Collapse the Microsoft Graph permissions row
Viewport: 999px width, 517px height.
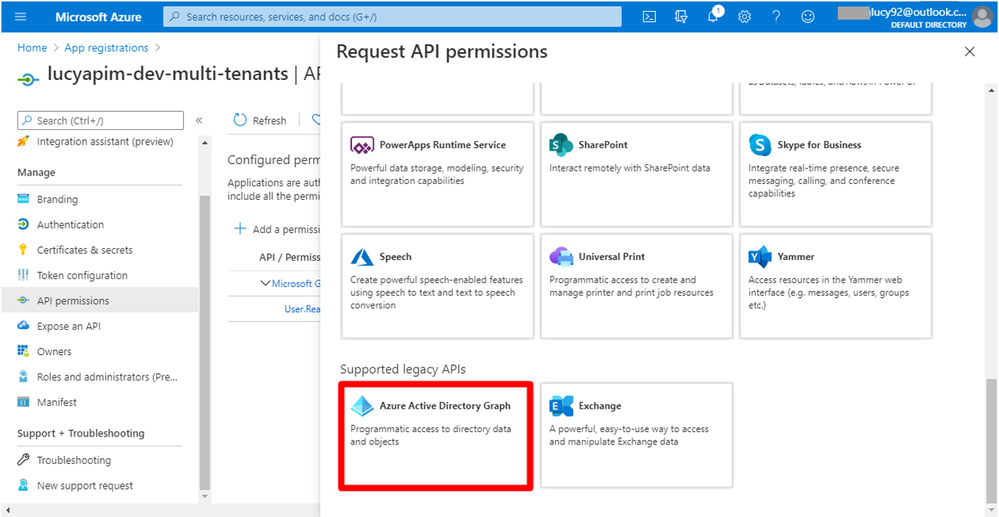265,284
